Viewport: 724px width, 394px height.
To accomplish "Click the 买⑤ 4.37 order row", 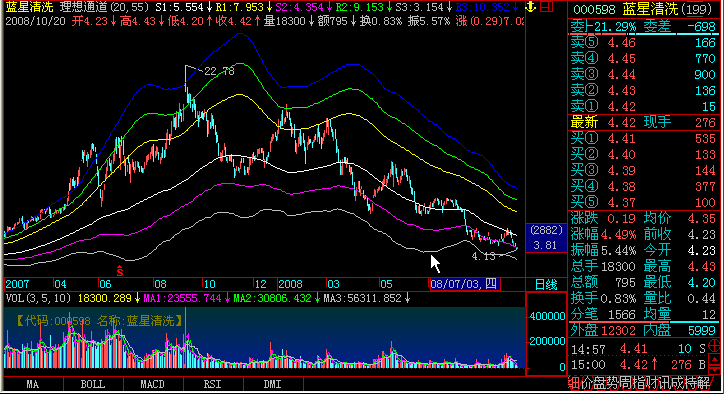I will tap(643, 202).
